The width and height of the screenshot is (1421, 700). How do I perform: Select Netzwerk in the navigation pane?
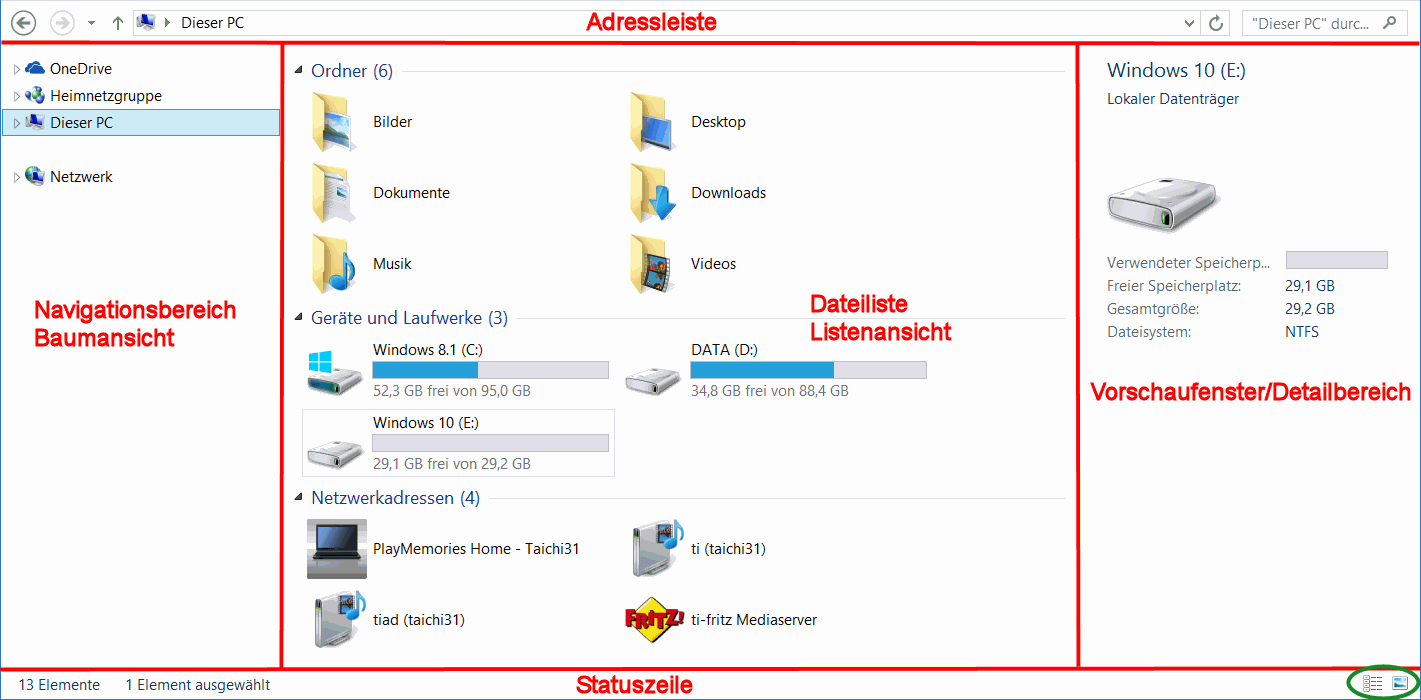pyautogui.click(x=81, y=177)
